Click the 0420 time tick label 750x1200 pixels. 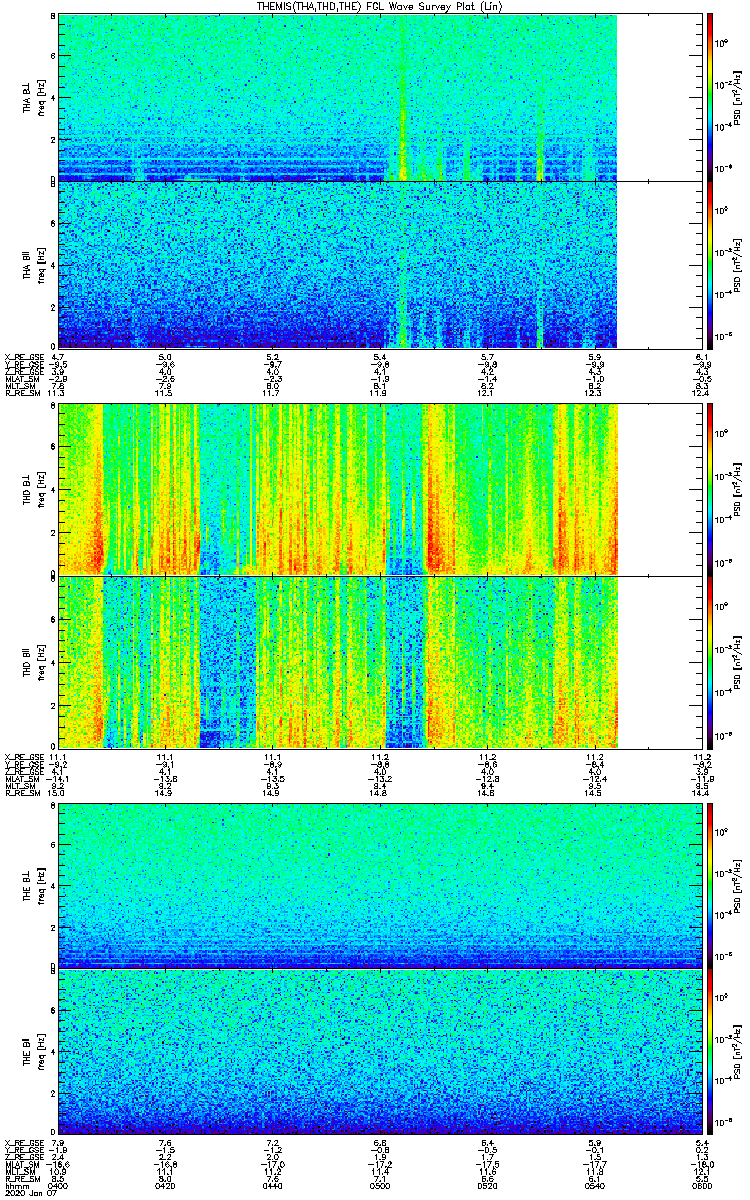pos(166,1186)
